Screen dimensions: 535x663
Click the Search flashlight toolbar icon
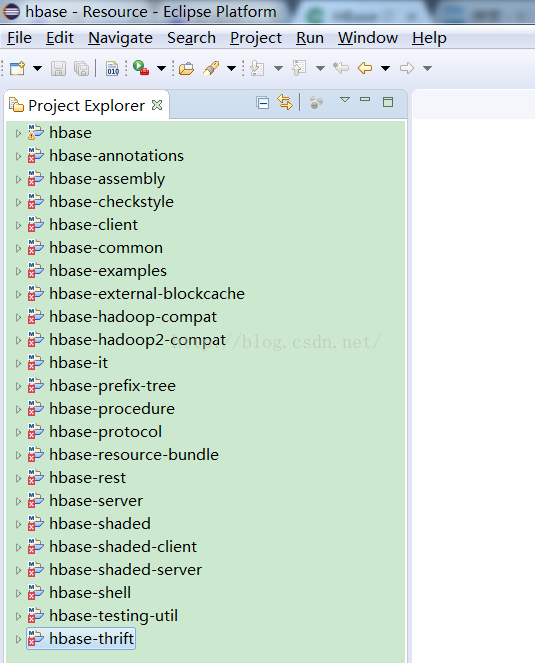coord(211,68)
